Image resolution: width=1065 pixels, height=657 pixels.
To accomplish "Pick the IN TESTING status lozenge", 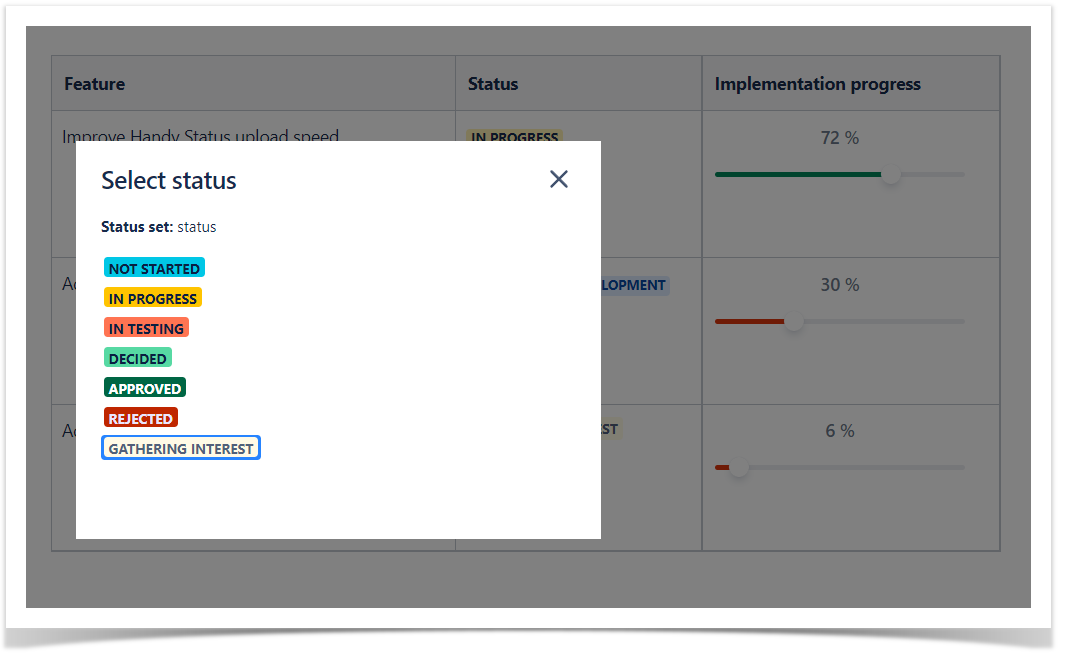I will click(x=146, y=328).
